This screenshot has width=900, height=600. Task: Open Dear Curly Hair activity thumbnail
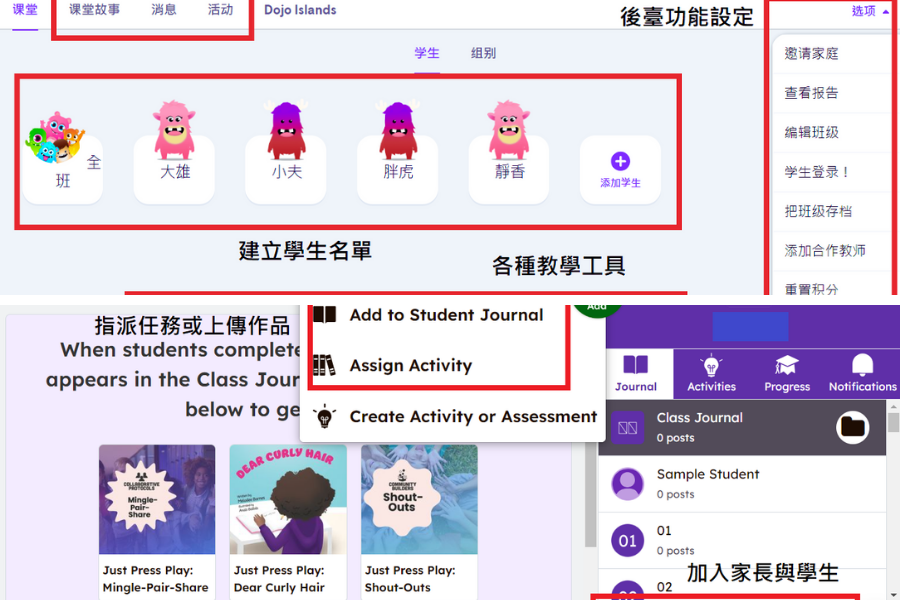click(288, 499)
